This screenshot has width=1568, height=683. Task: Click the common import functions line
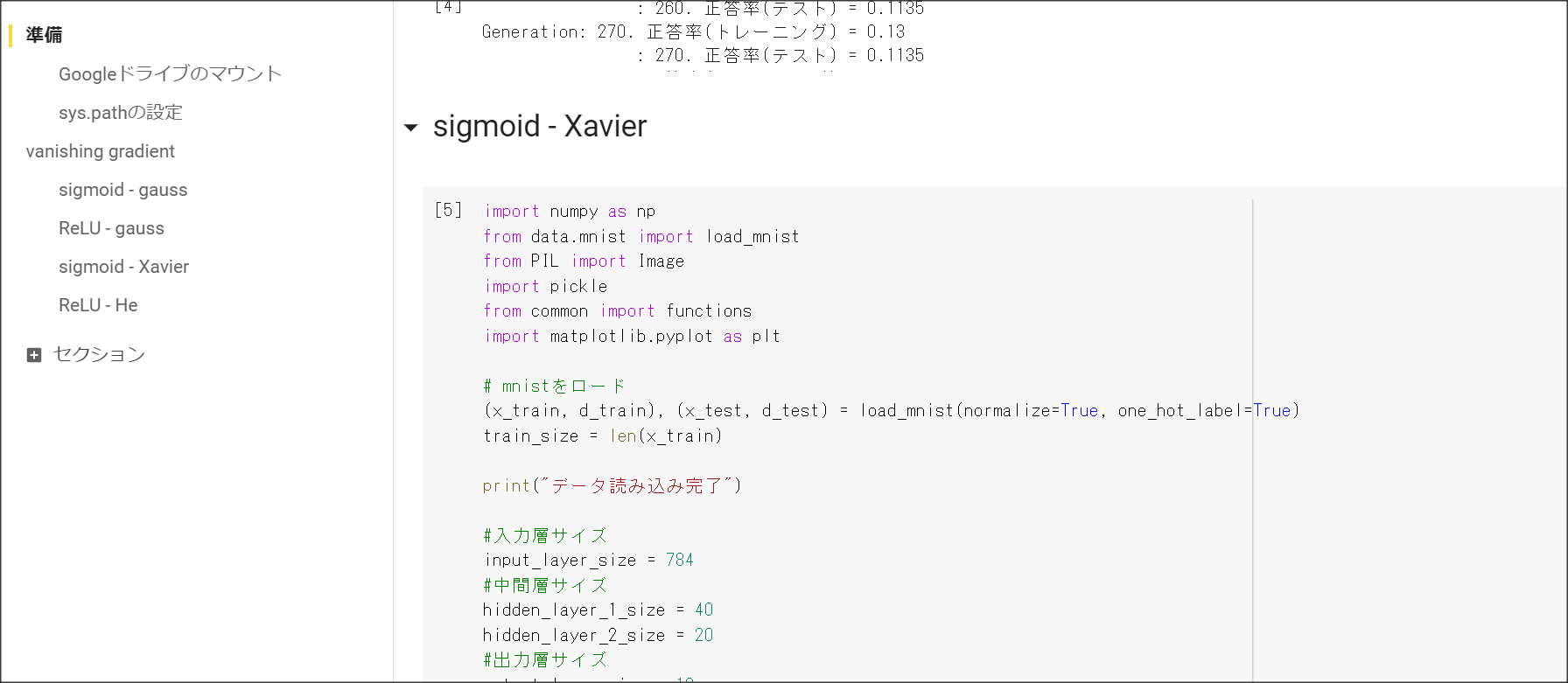[x=617, y=311]
